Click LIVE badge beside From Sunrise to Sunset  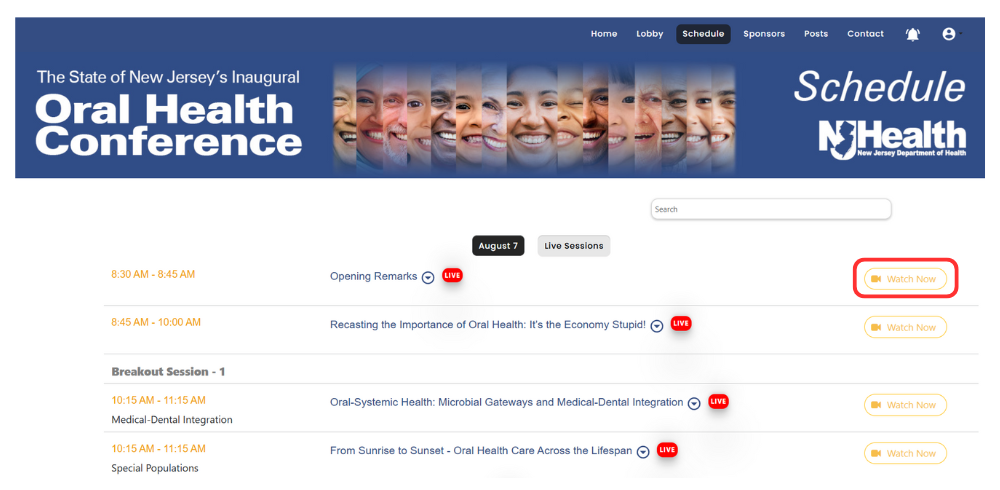(667, 450)
